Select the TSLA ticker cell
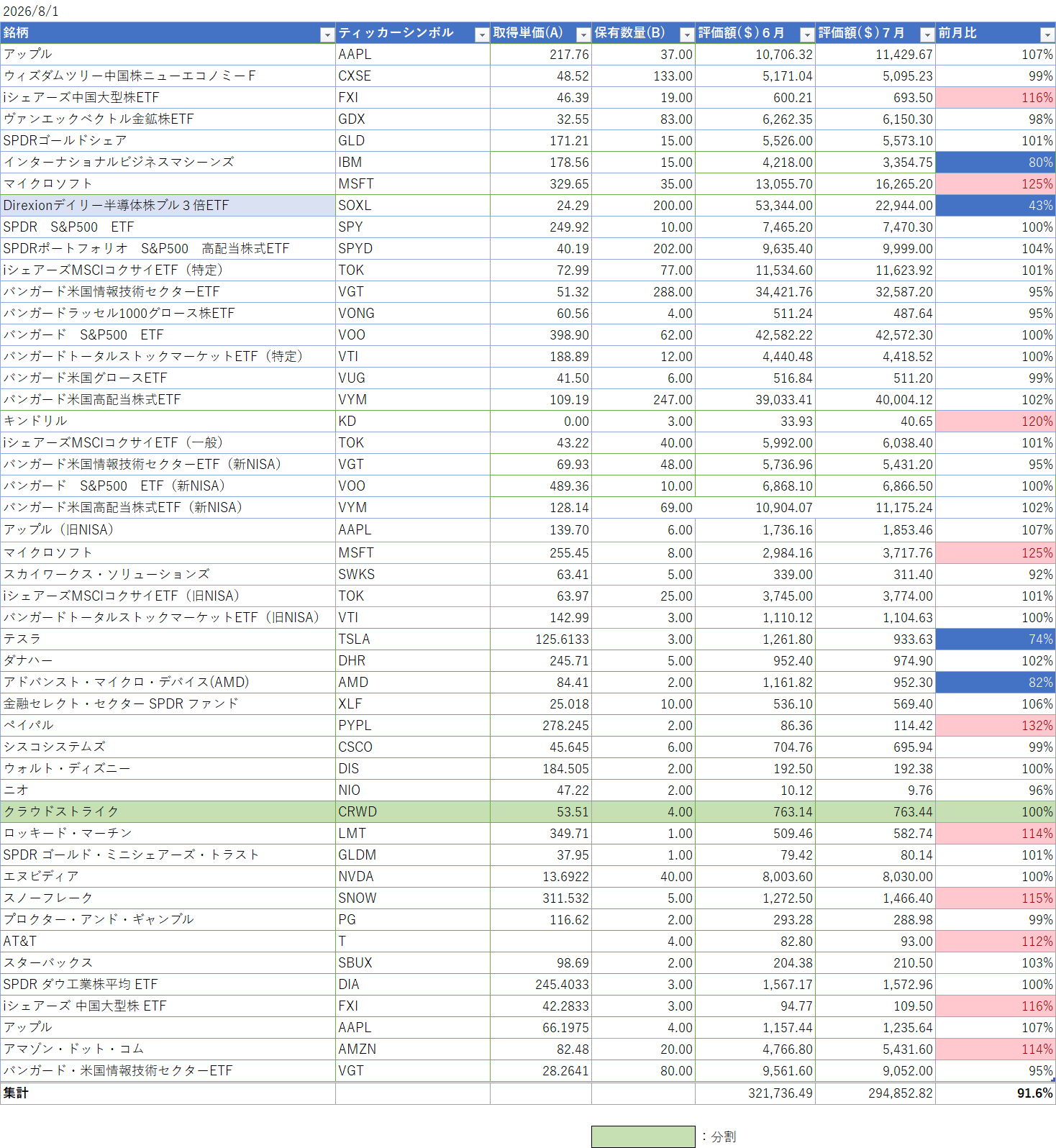This screenshot has height=1148, width=1056. pyautogui.click(x=413, y=639)
